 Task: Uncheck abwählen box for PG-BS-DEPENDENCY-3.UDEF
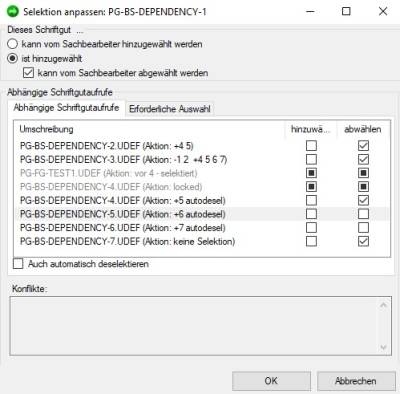363,159
